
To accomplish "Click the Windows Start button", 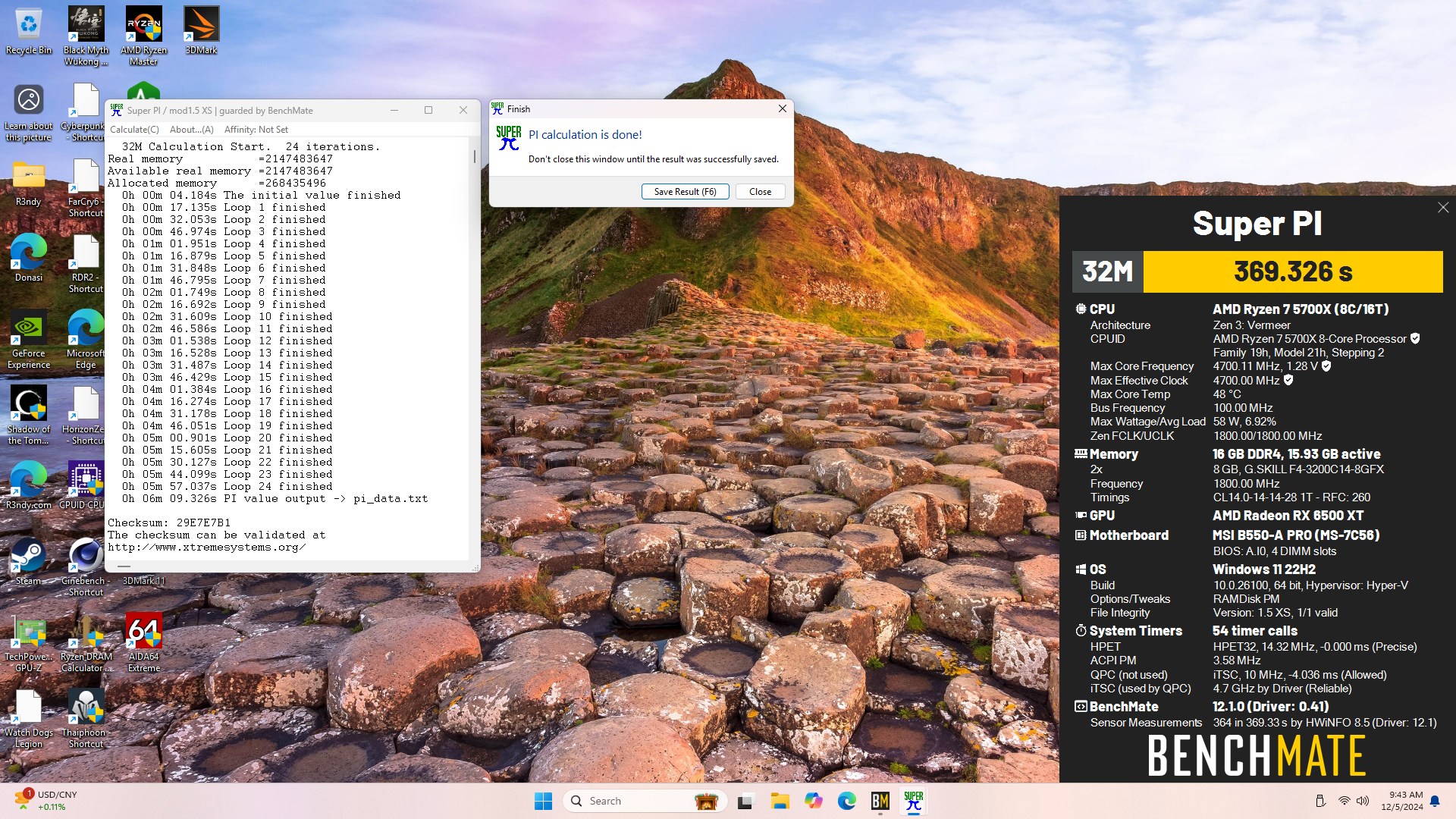I will tap(543, 801).
